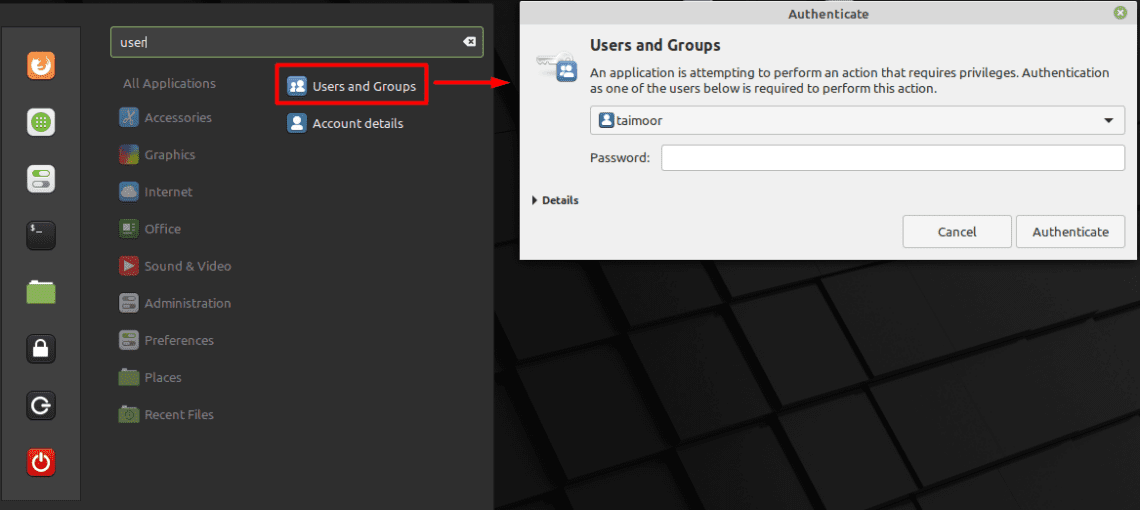Click the red Shut Down power icon
The height and width of the screenshot is (510, 1140).
pyautogui.click(x=41, y=462)
